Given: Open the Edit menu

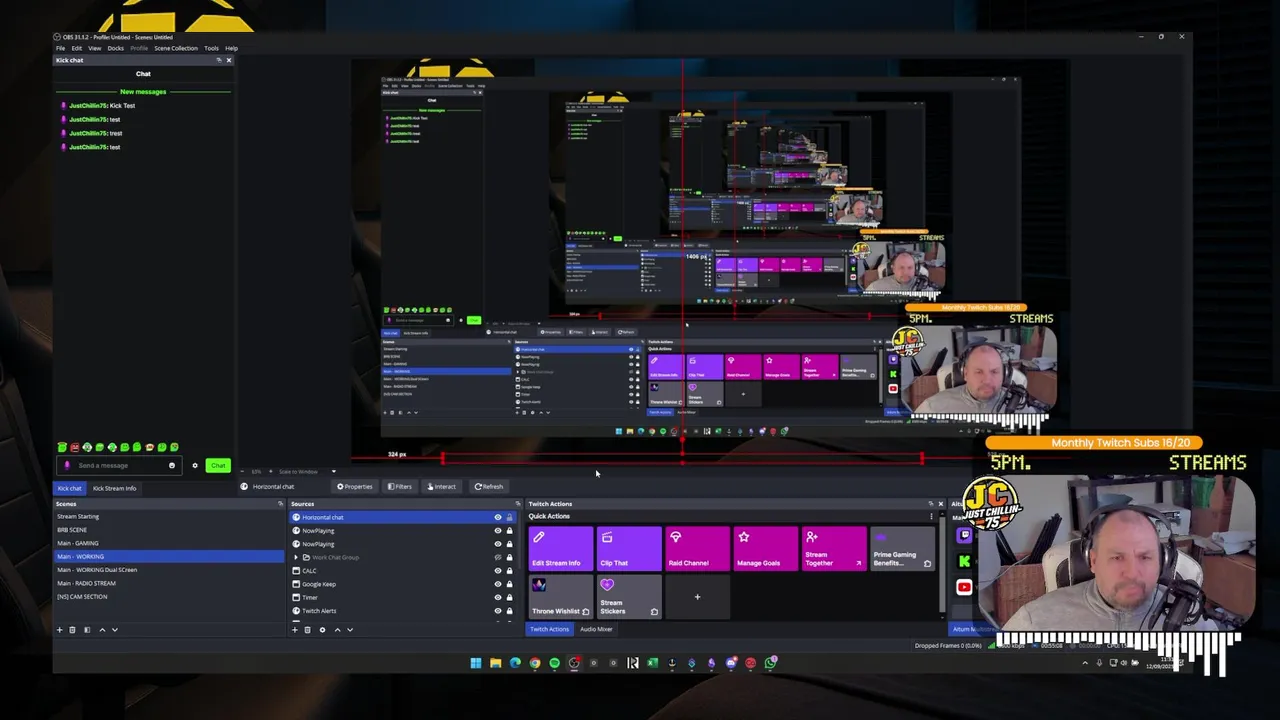Looking at the screenshot, I should pyautogui.click(x=77, y=48).
